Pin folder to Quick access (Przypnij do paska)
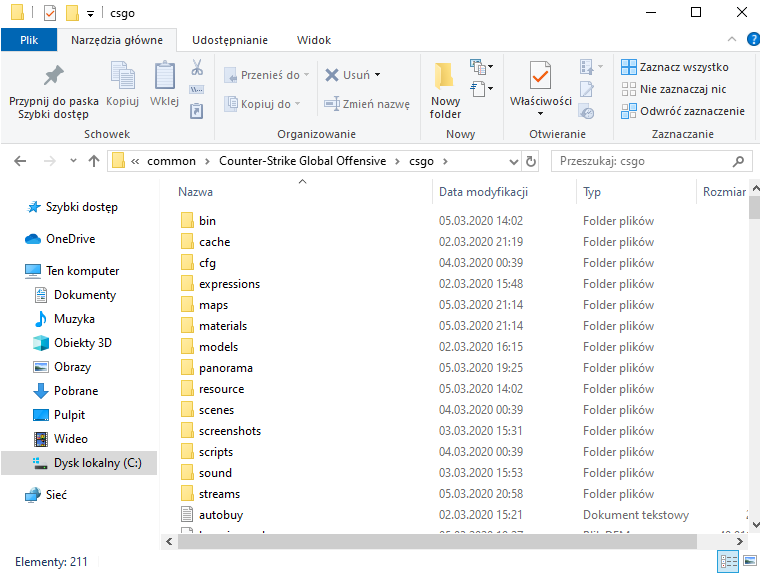The image size is (760, 574). [53, 92]
